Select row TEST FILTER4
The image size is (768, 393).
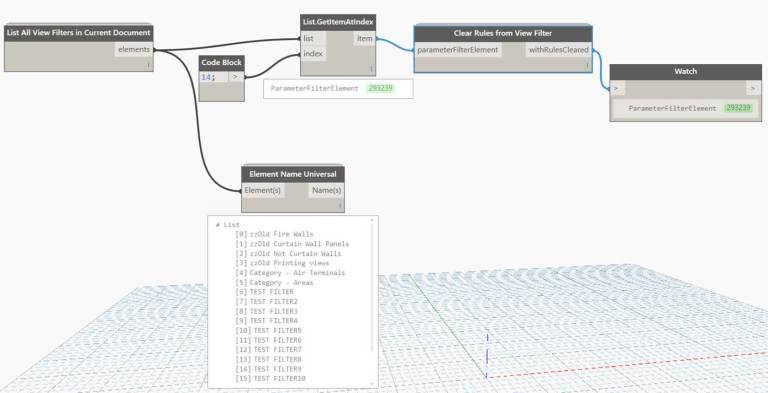[x=266, y=320]
